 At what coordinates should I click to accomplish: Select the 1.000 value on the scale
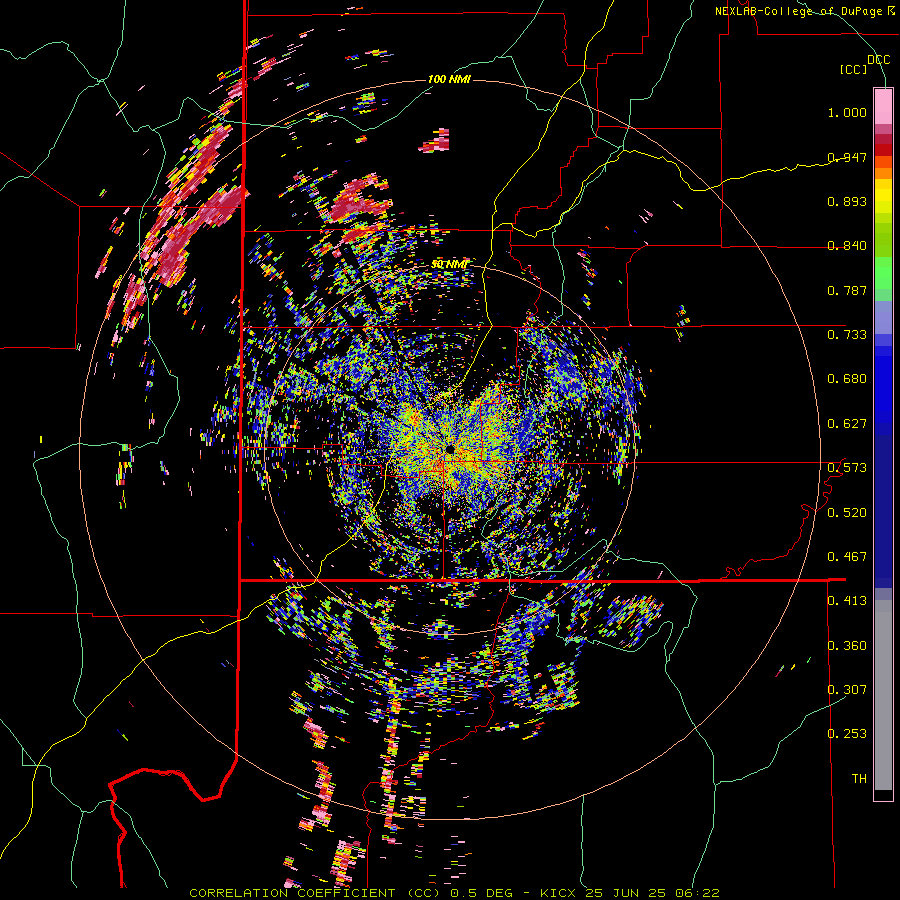coord(847,112)
